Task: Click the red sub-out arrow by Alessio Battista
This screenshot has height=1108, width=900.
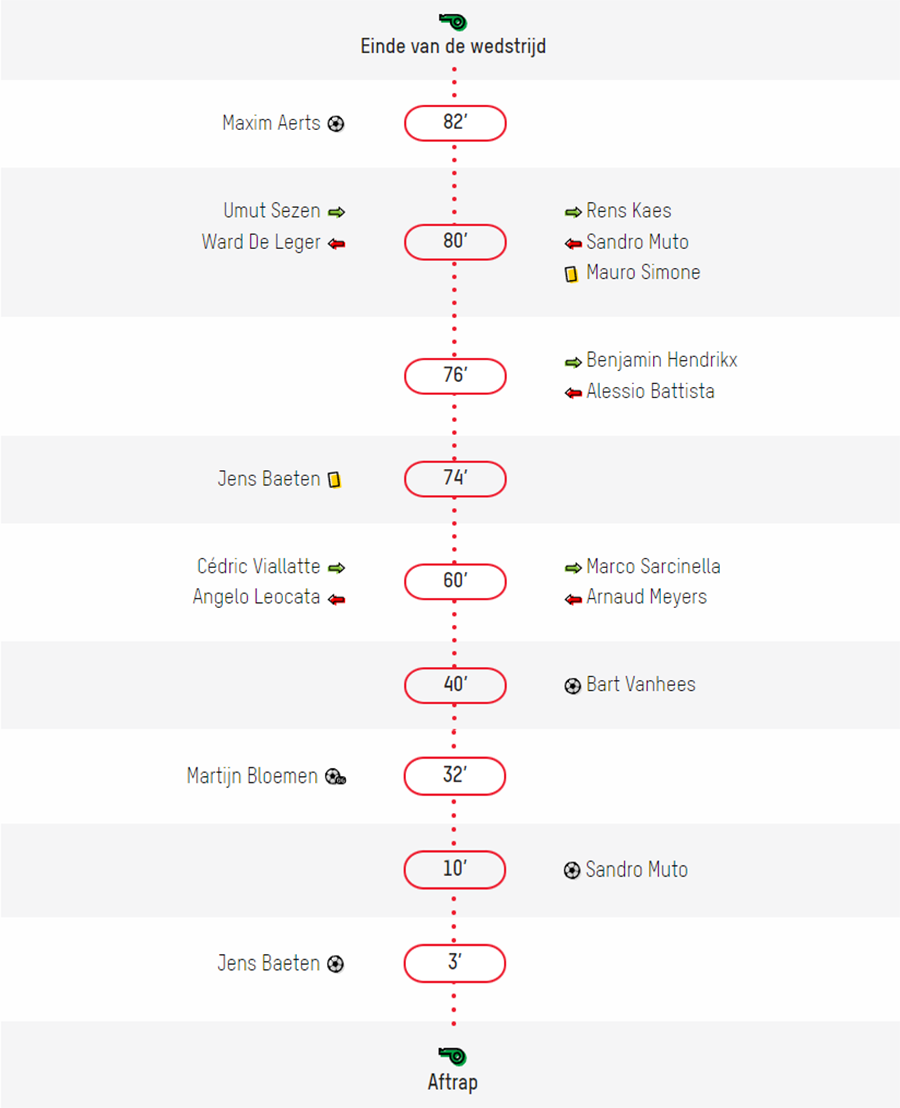Action: [574, 393]
